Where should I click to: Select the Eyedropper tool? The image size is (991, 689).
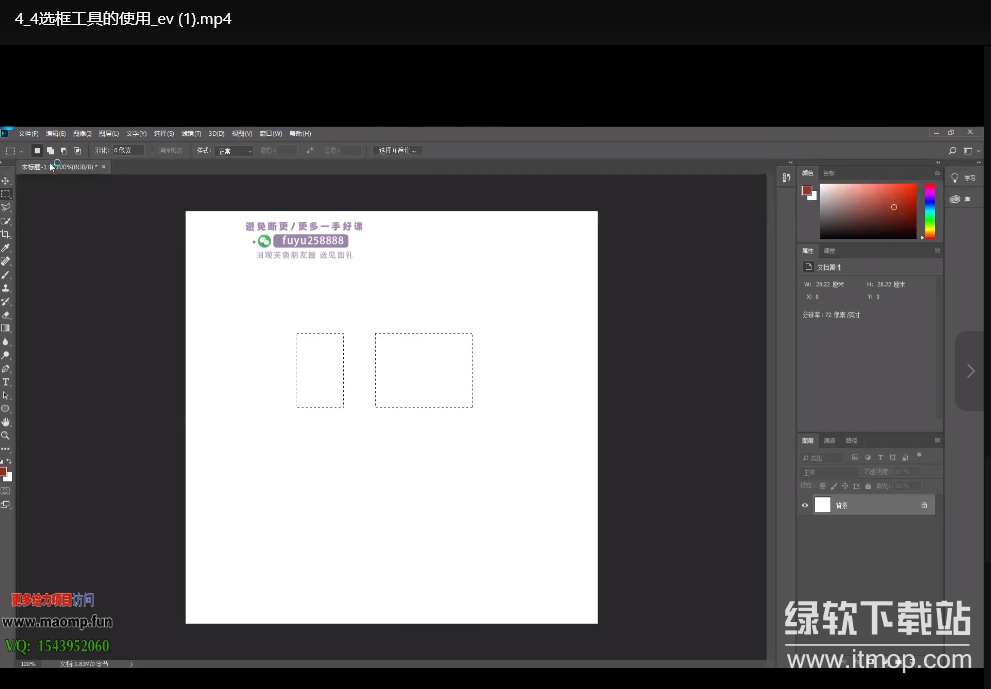[x=6, y=247]
